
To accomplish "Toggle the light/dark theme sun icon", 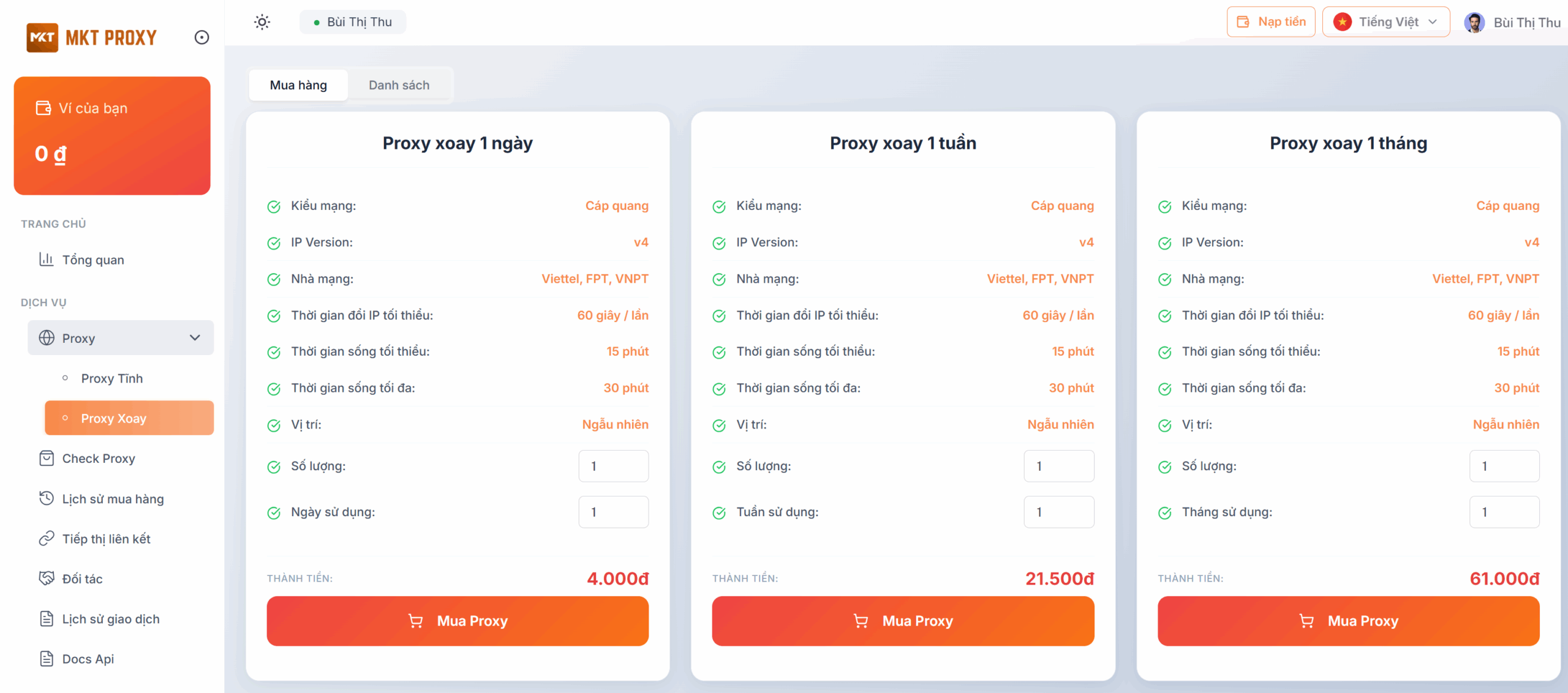I will coord(262,23).
